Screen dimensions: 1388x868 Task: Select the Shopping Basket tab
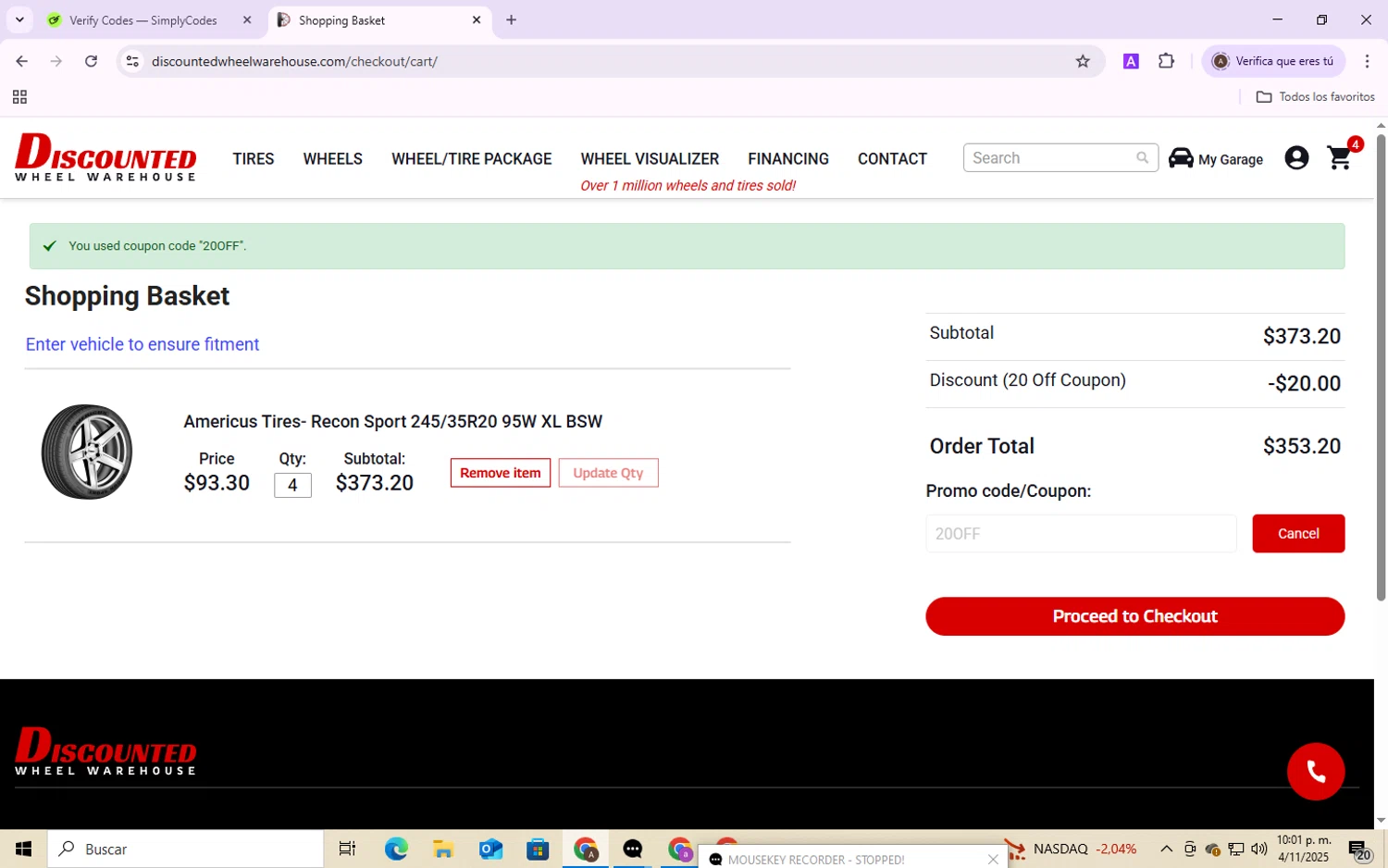(380, 19)
